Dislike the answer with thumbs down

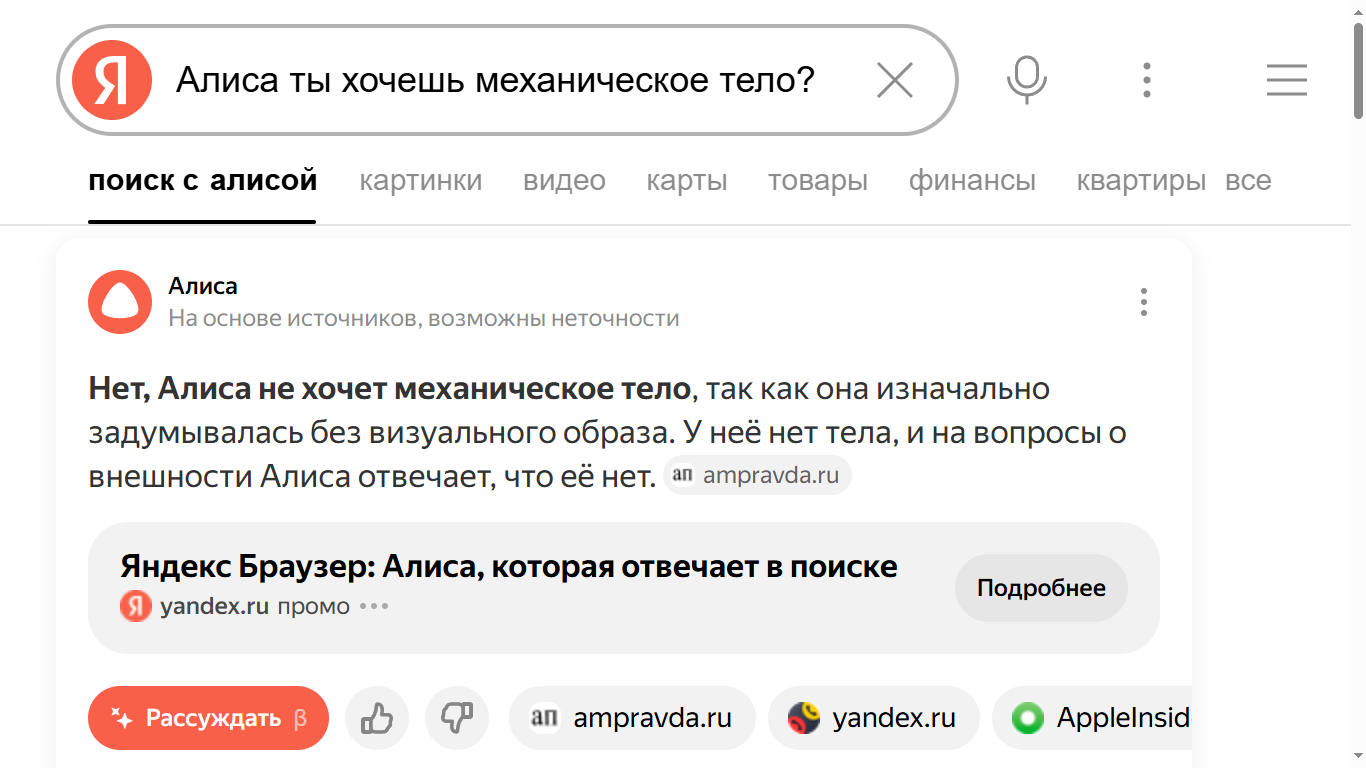click(457, 718)
